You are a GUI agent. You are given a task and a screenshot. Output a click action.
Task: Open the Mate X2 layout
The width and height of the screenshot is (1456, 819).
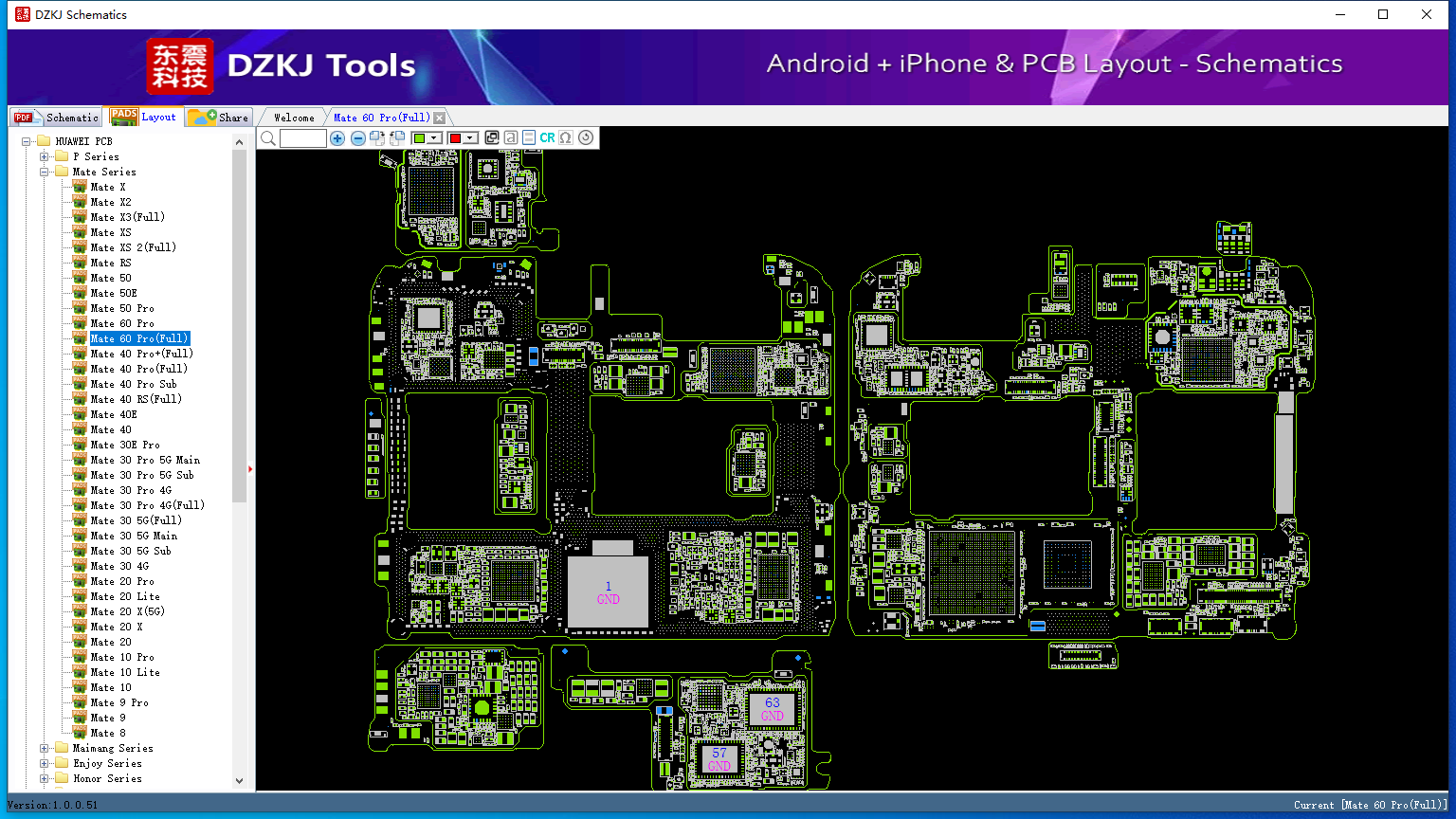[x=110, y=202]
